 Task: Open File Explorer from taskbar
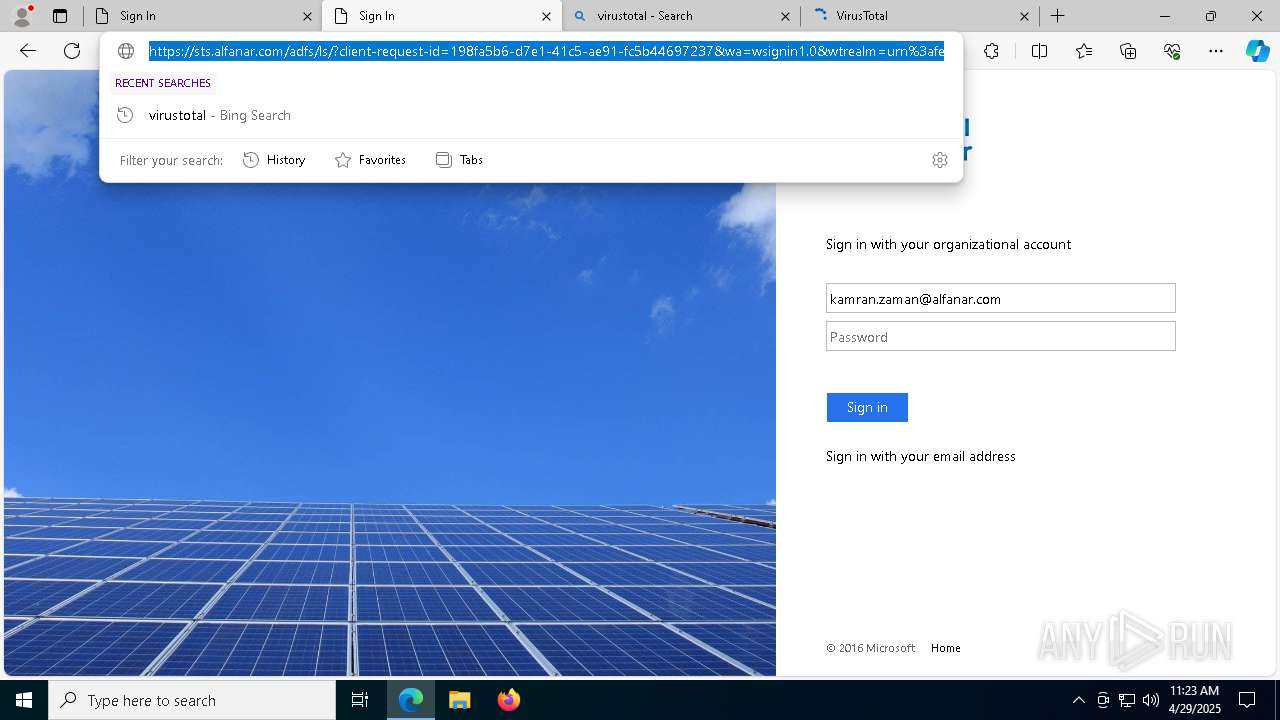point(459,700)
